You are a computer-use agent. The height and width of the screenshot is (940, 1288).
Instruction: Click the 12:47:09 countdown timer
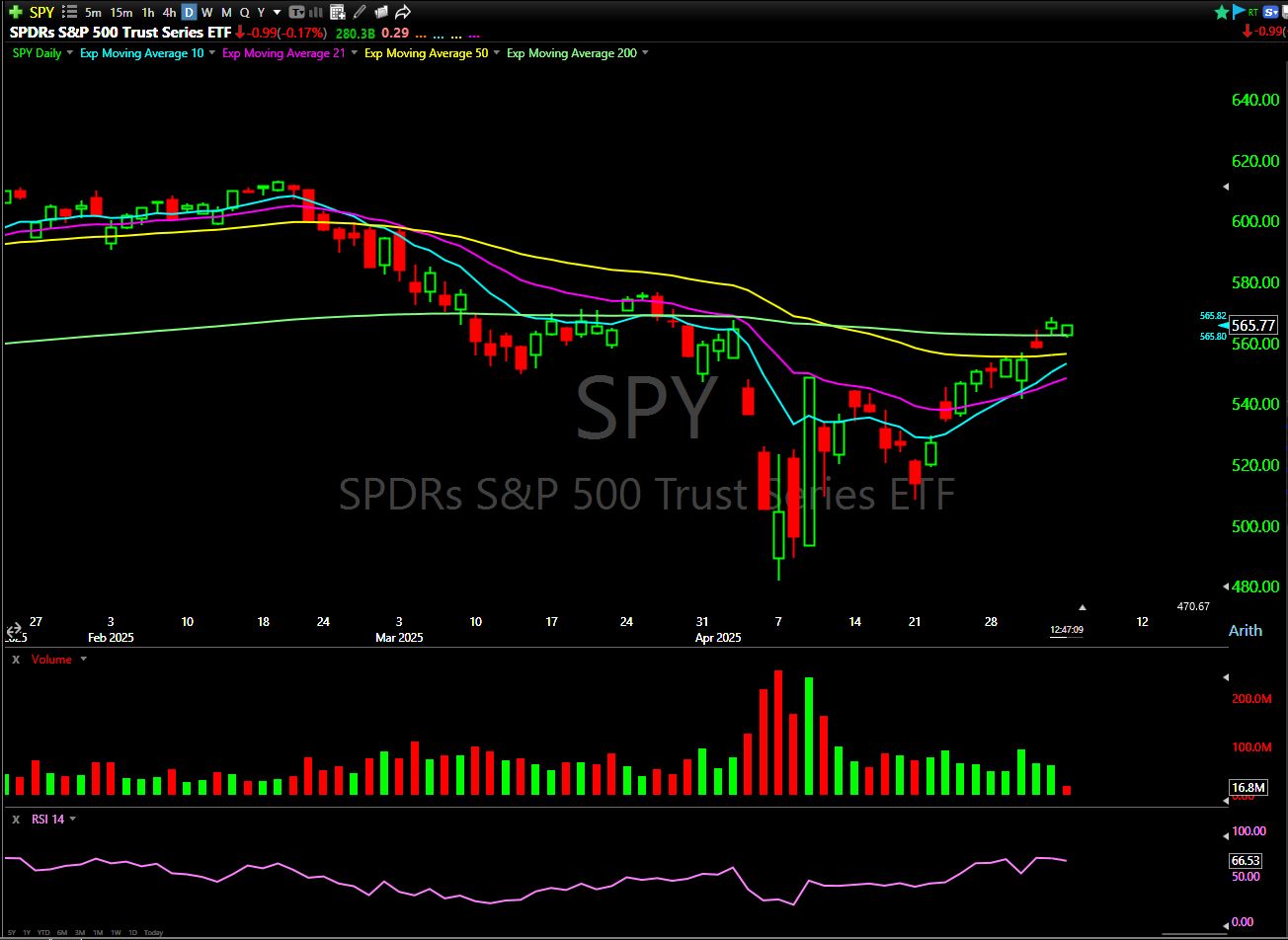[1066, 630]
